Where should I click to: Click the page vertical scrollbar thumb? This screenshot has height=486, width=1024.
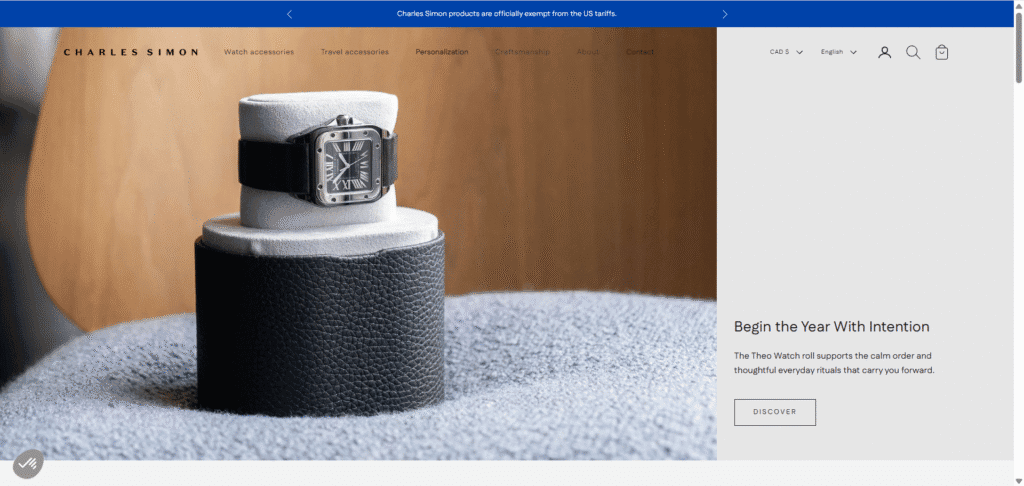1018,47
